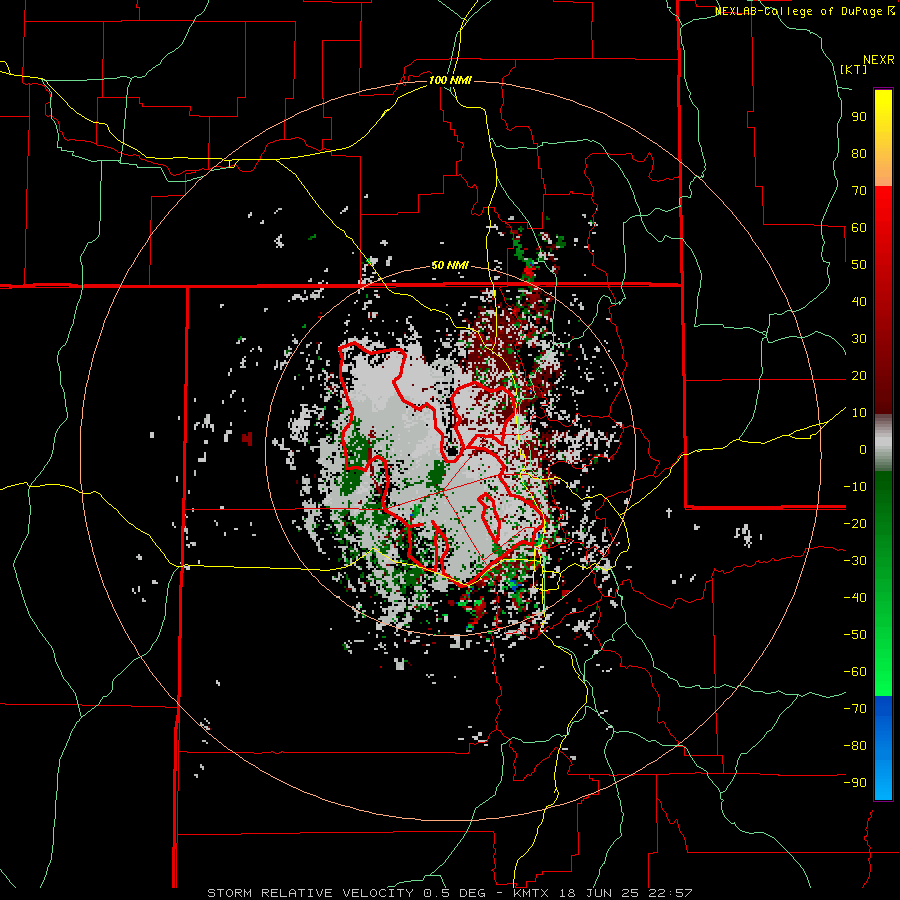Click the 90 value on the velocity scale
Viewport: 900px width, 900px height.
coord(859,117)
